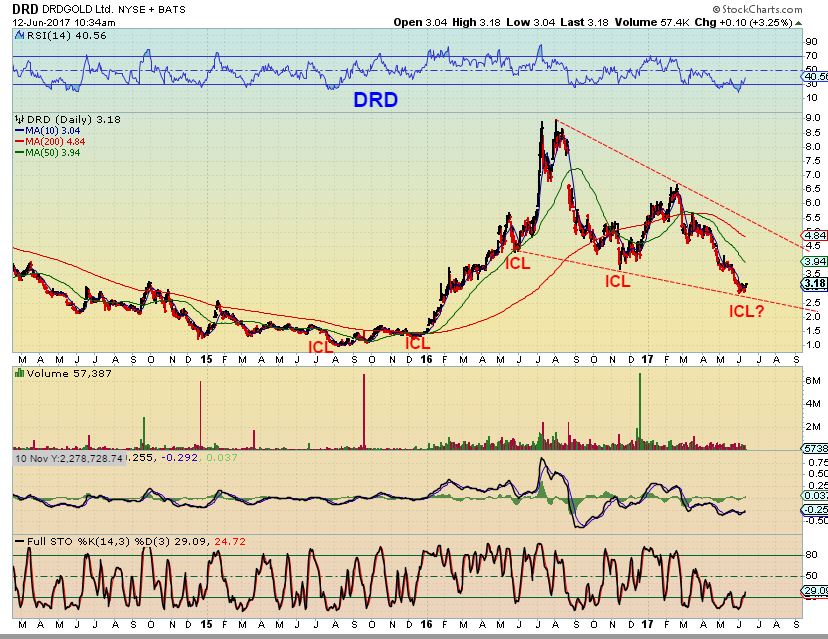828x639 pixels.
Task: Click the 12-Jun-2017 10:34am timestamp
Action: pyautogui.click(x=64, y=23)
